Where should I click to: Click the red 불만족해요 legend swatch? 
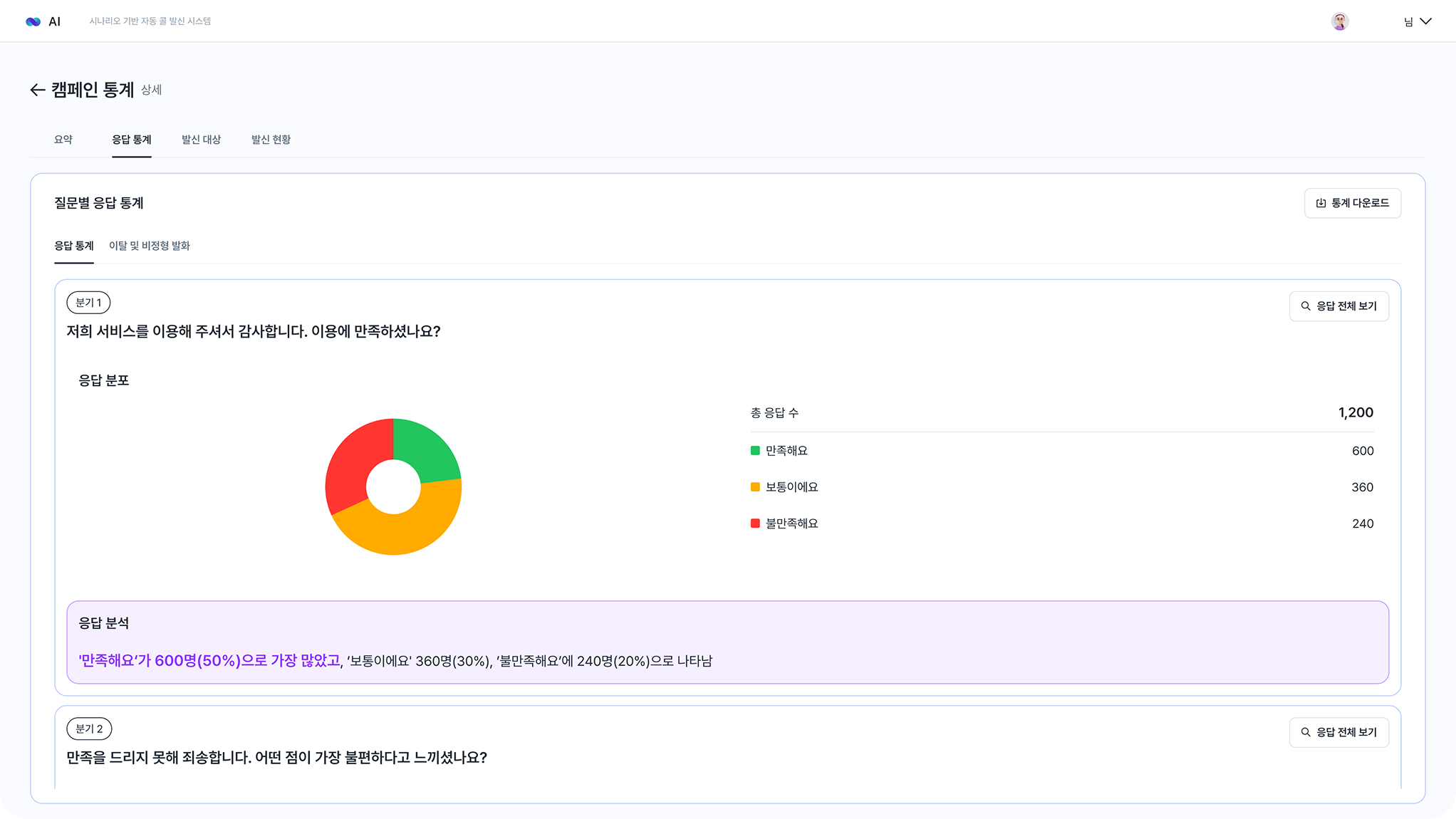pos(755,523)
